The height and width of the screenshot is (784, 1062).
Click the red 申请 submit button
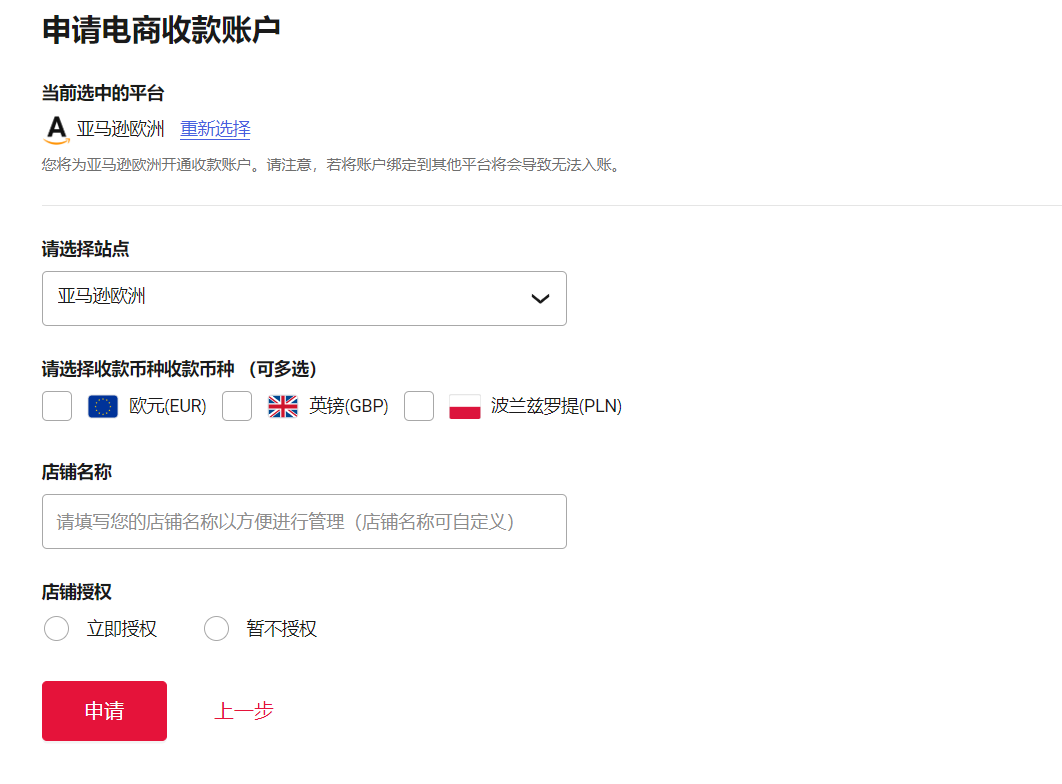pos(104,710)
